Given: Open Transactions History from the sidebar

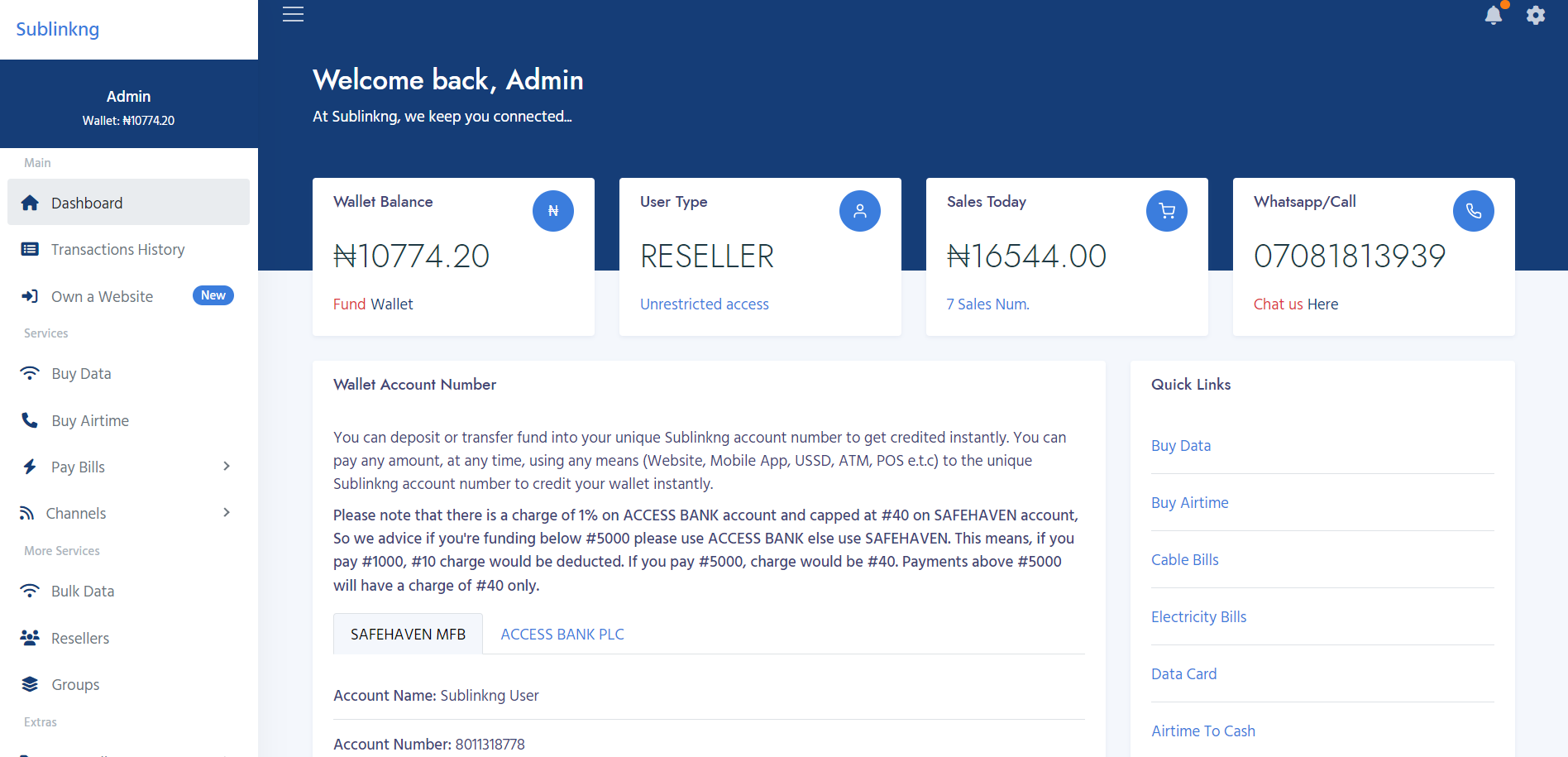Looking at the screenshot, I should (x=117, y=250).
